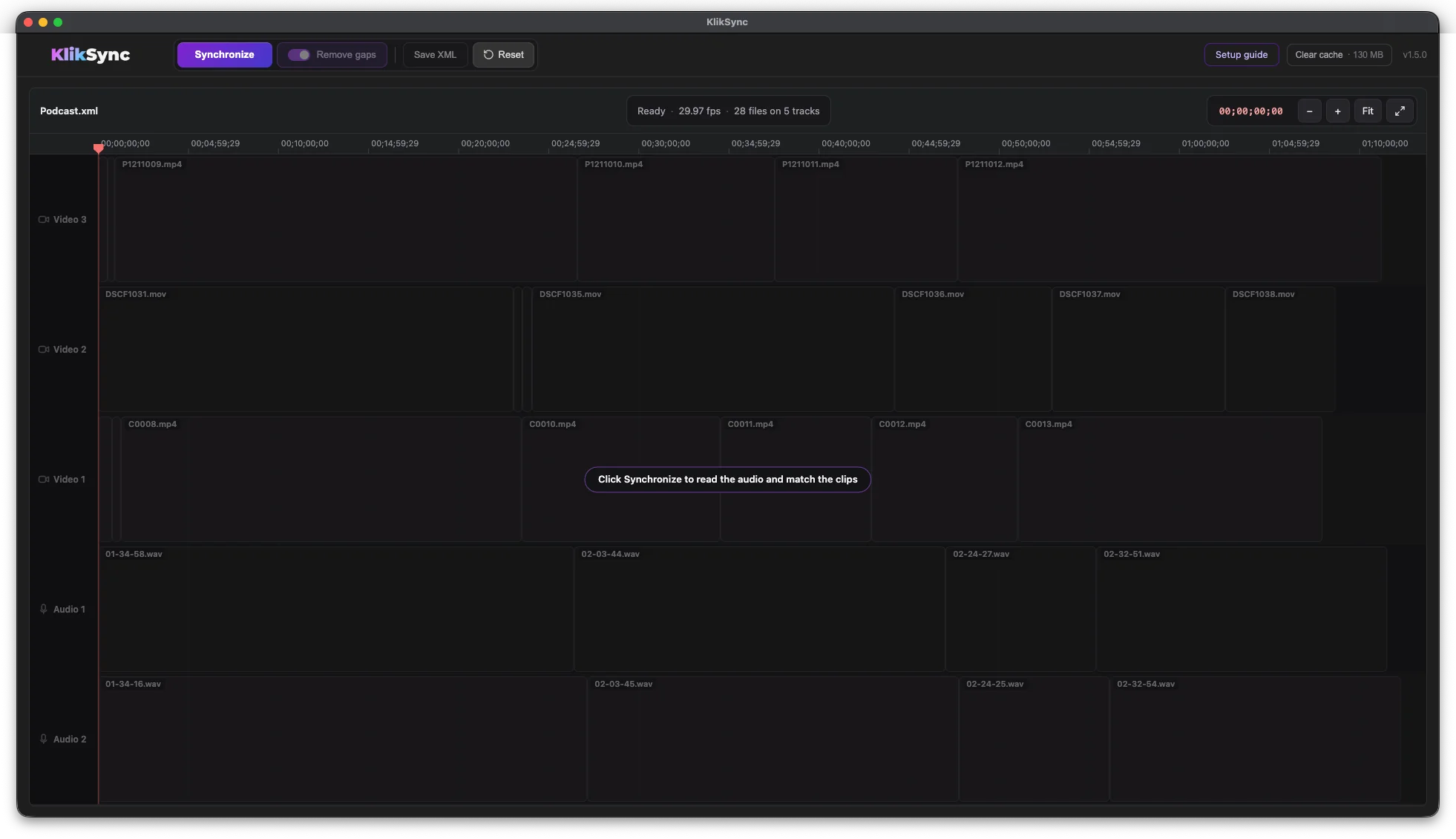
Task: Select clip DSCF1037.mov
Action: 1138,350
